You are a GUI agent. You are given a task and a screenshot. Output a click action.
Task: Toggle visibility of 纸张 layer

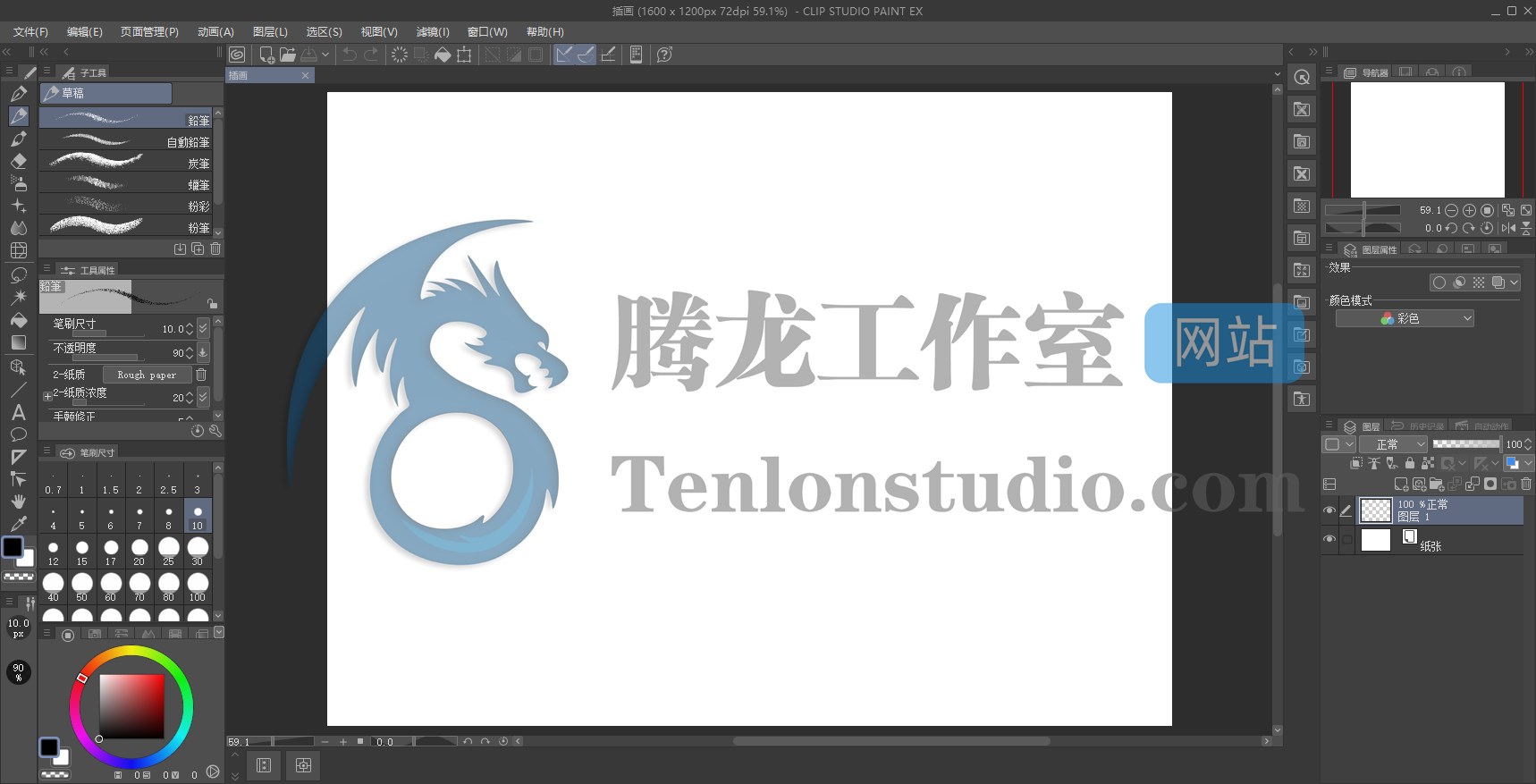click(1329, 539)
